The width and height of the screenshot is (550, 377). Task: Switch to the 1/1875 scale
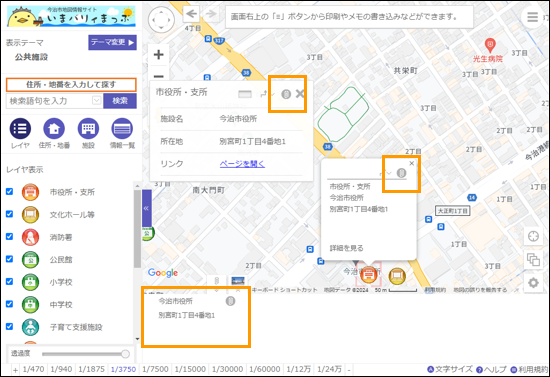pos(92,369)
